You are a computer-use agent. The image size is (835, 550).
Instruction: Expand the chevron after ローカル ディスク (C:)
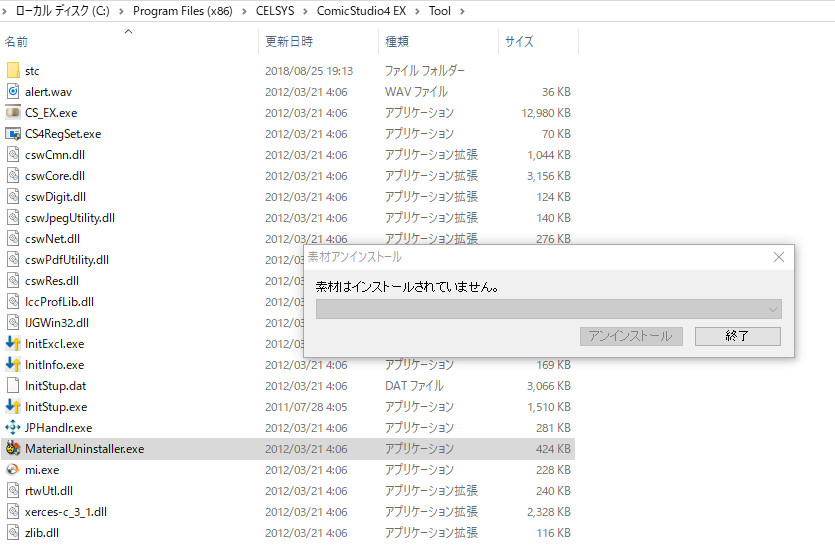coord(121,11)
